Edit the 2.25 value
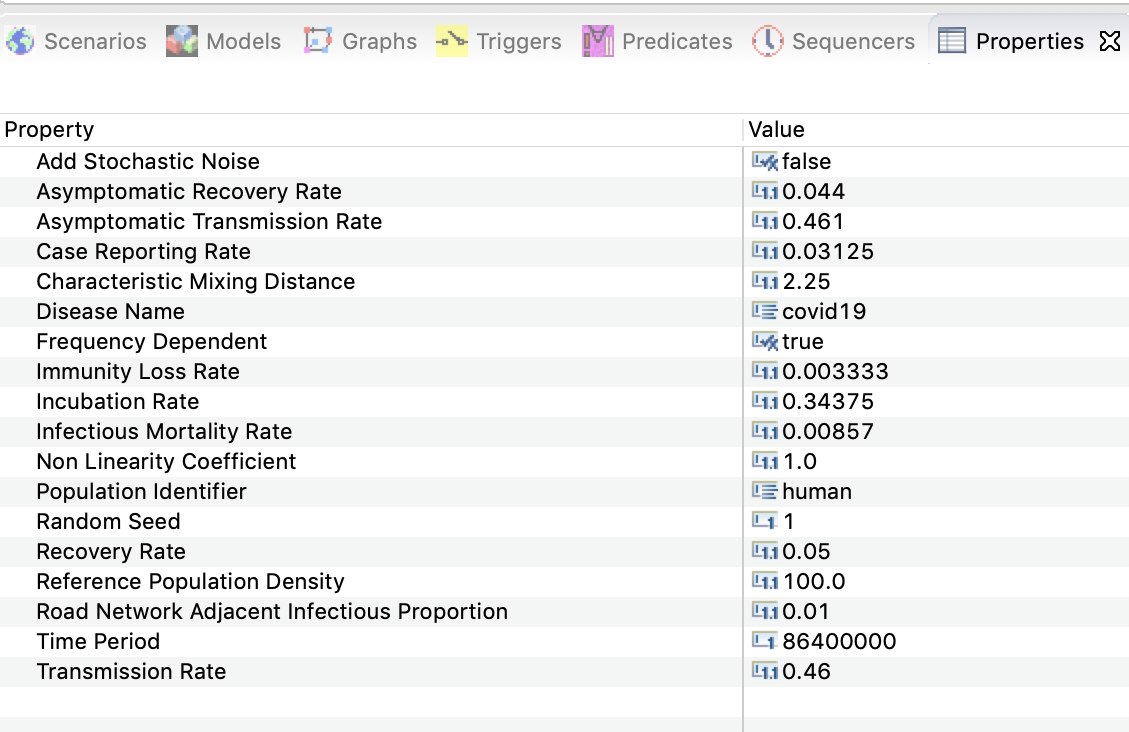This screenshot has width=1129, height=732. coord(806,281)
